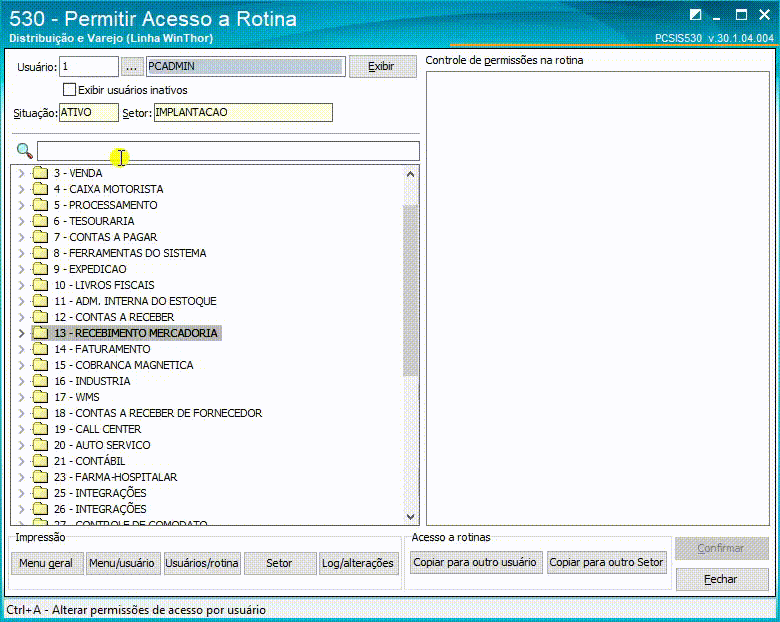Select the 14 - FATURAMENTO tree row
Viewport: 780px width, 622px height.
102,349
